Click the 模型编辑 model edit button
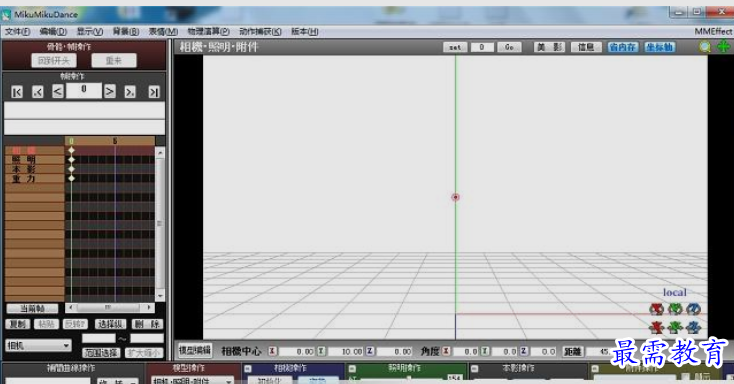Image resolution: width=734 pixels, height=384 pixels. (x=195, y=350)
